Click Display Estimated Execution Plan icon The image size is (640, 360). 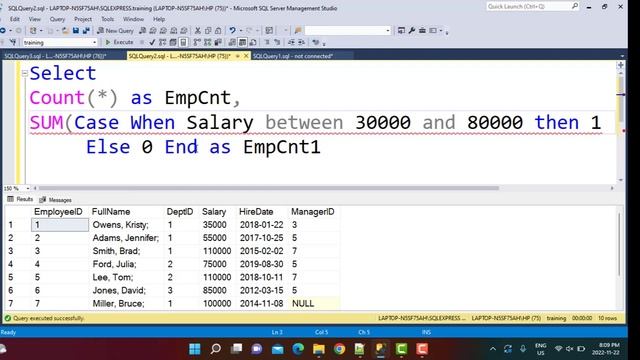162,42
